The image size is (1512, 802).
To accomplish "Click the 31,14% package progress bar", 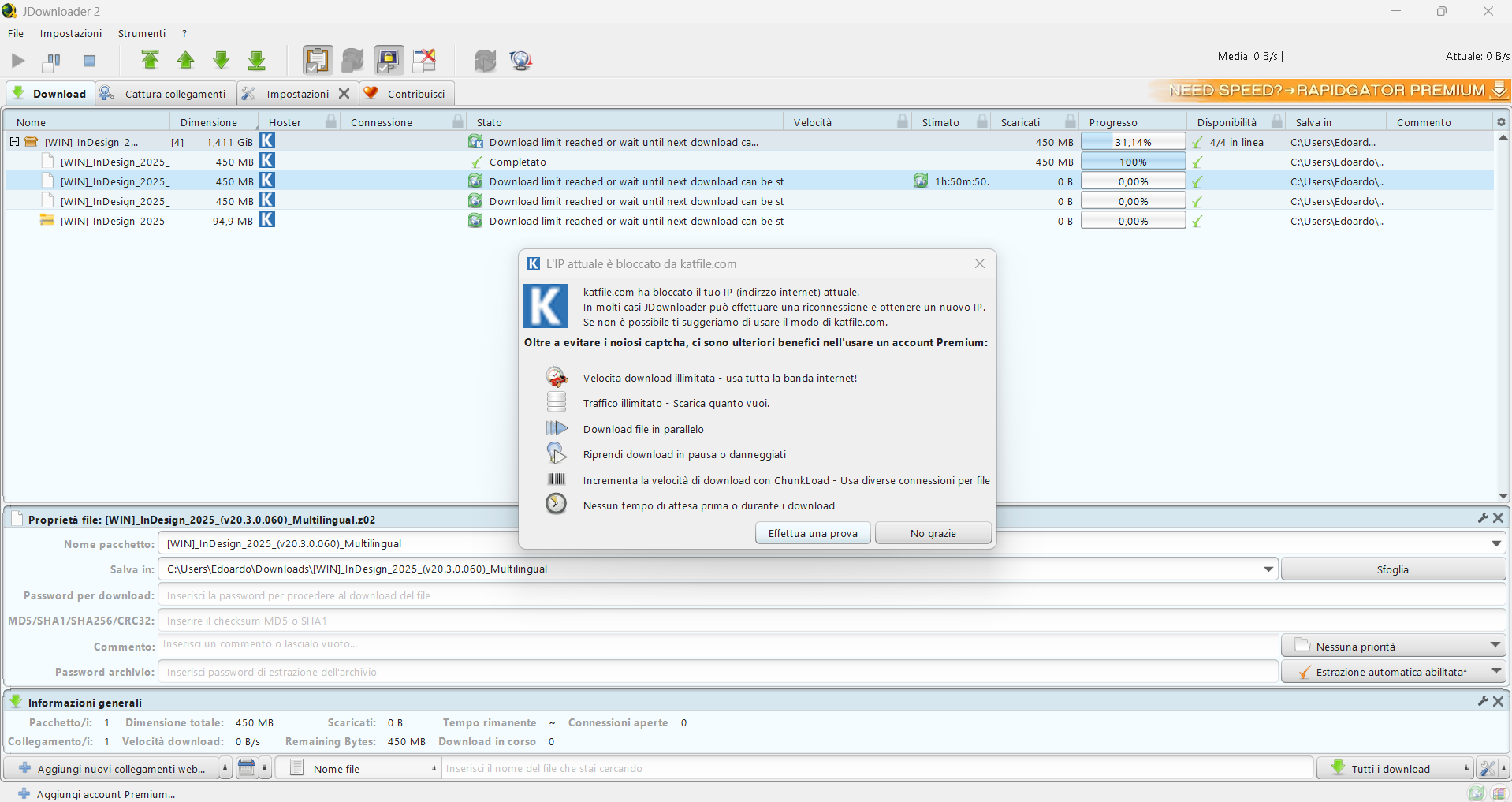I will [1133, 142].
